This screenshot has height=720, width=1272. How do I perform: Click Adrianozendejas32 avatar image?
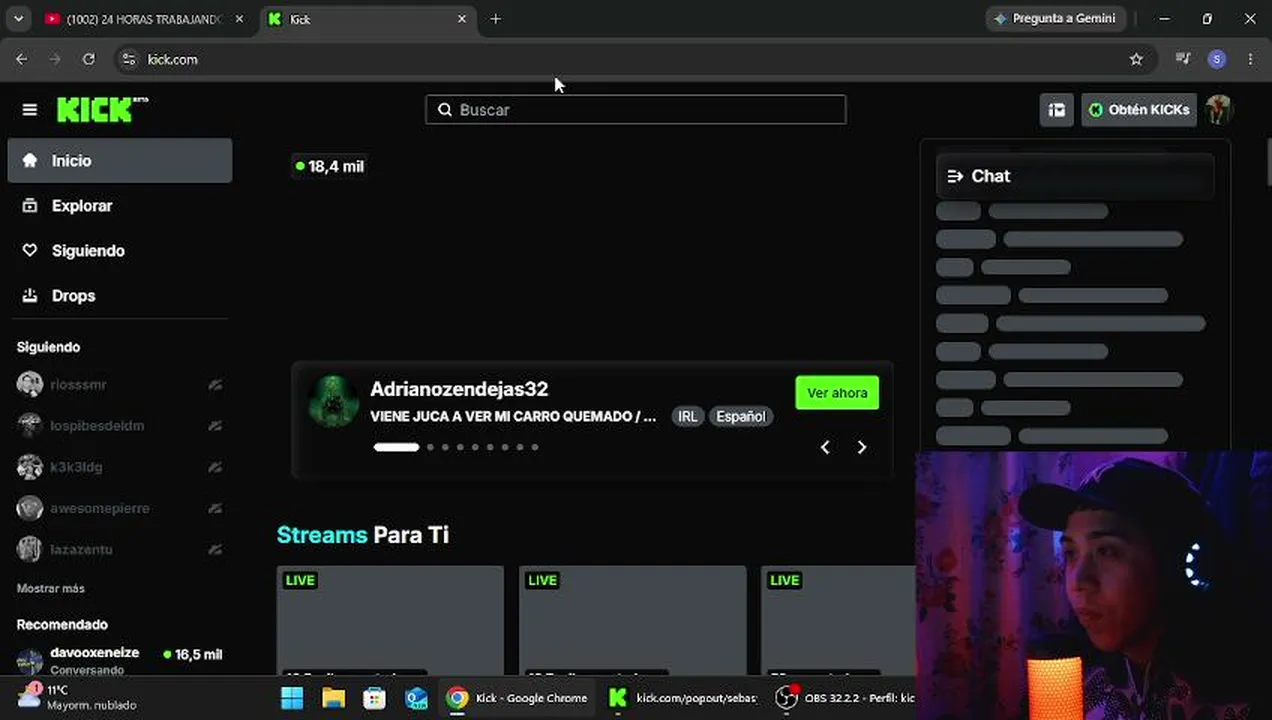point(333,402)
